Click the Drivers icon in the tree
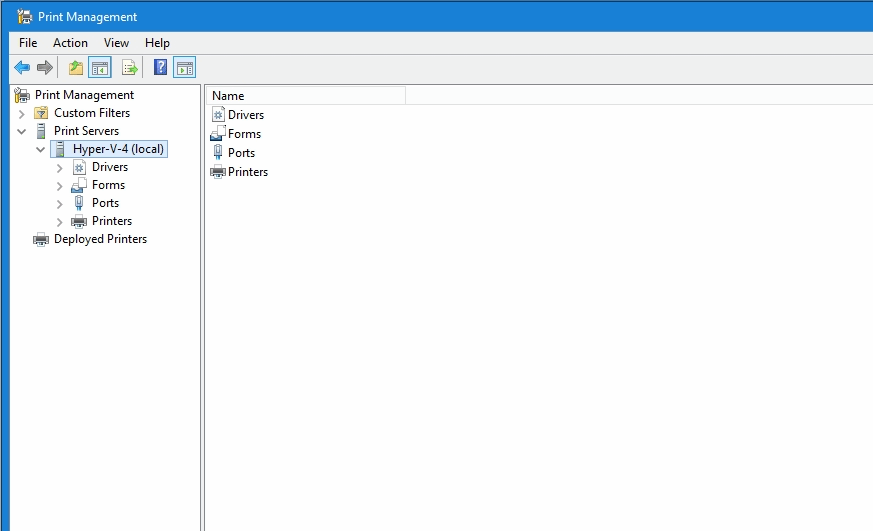 coord(80,167)
